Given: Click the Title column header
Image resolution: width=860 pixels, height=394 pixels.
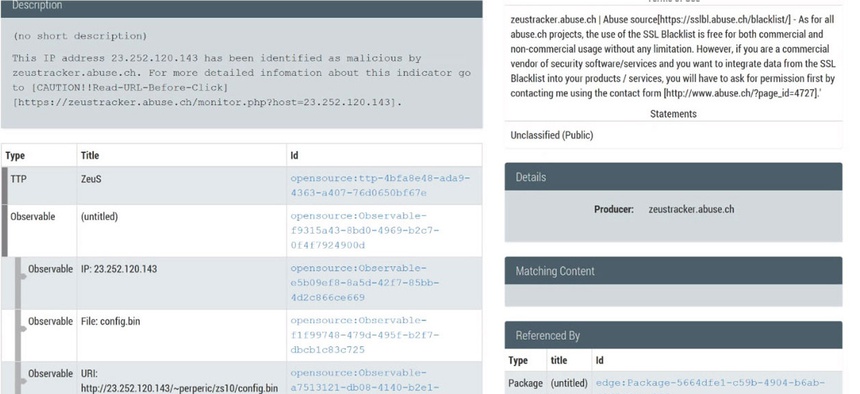Looking at the screenshot, I should tap(90, 155).
